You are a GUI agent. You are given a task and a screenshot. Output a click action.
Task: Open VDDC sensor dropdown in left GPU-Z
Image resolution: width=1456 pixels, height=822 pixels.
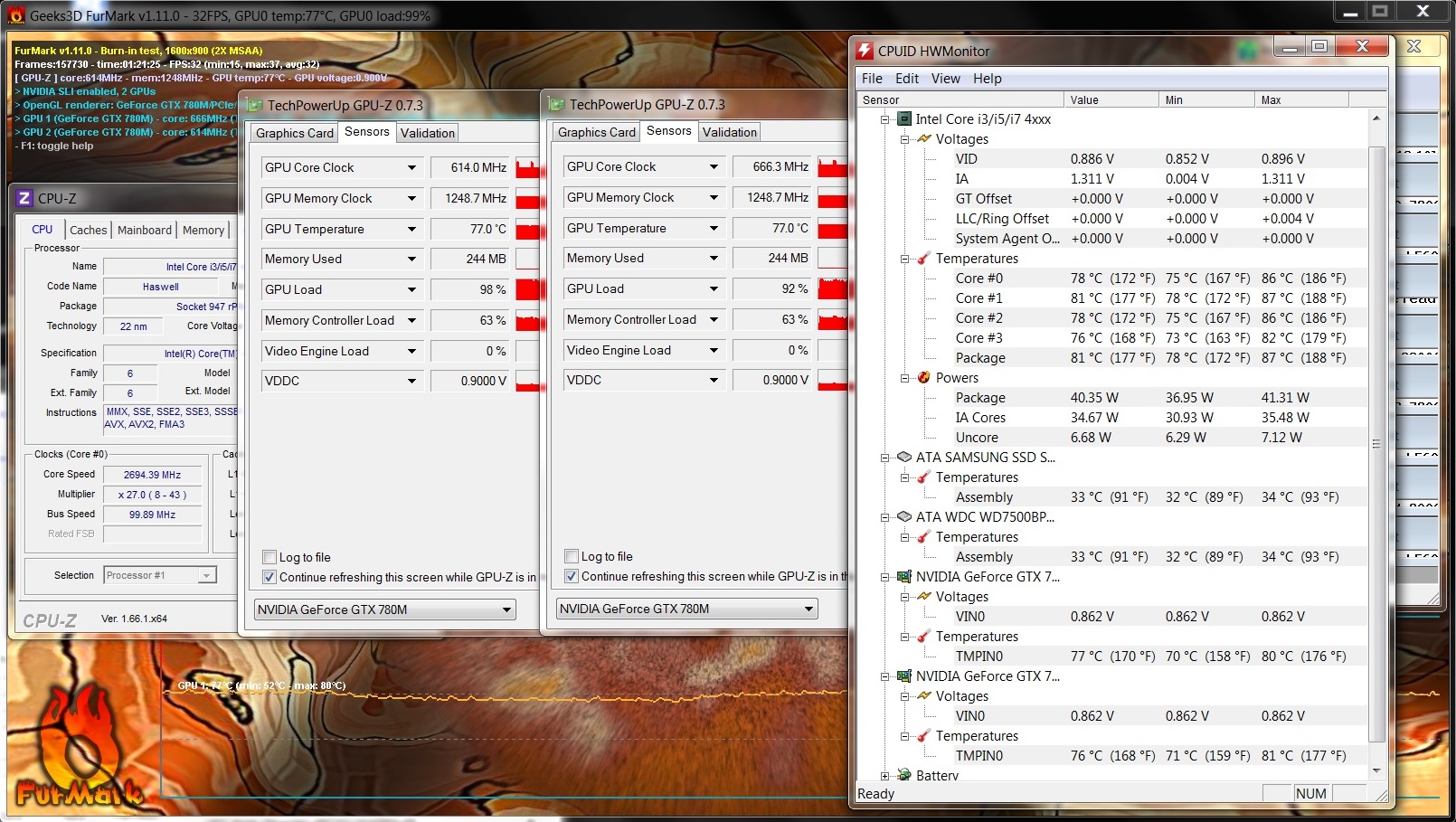411,381
